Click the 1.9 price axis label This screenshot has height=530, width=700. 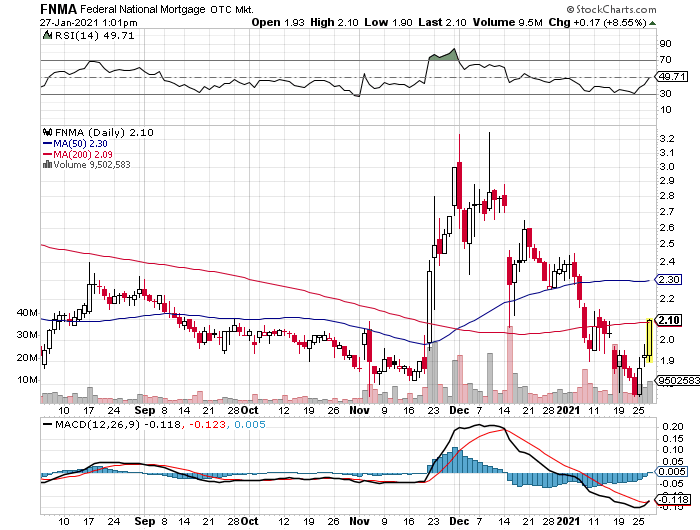click(x=667, y=361)
